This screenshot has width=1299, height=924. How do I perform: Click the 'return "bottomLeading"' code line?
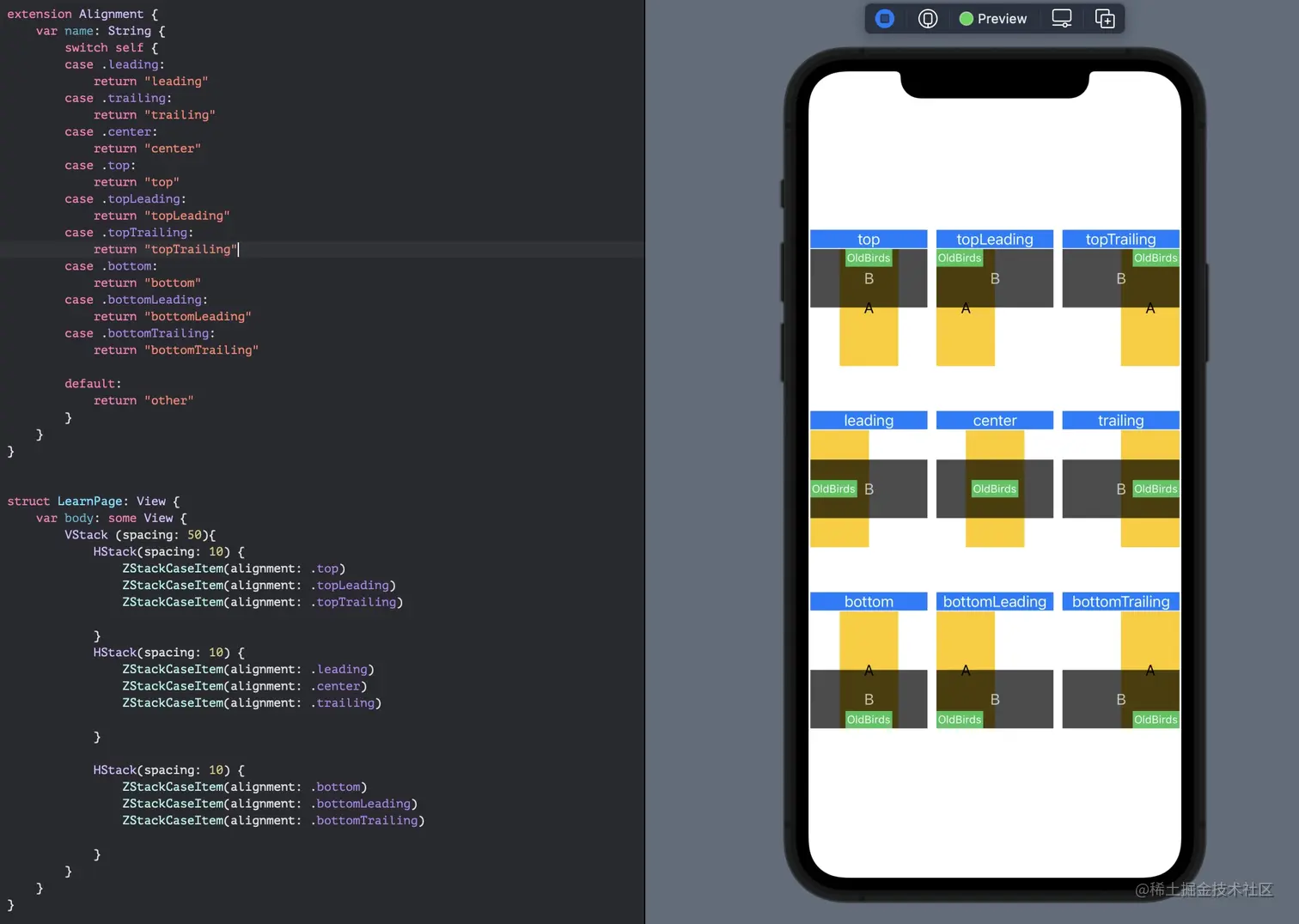click(173, 316)
